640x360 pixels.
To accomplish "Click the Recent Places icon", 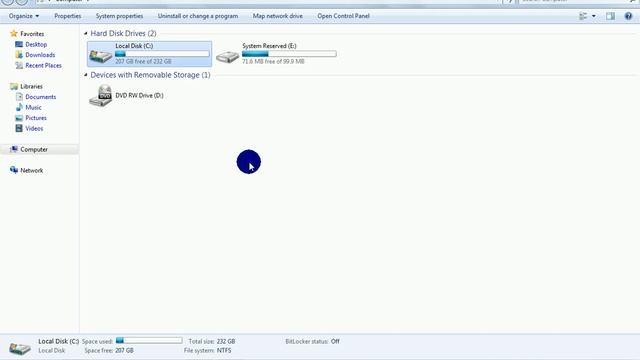I will pos(19,65).
